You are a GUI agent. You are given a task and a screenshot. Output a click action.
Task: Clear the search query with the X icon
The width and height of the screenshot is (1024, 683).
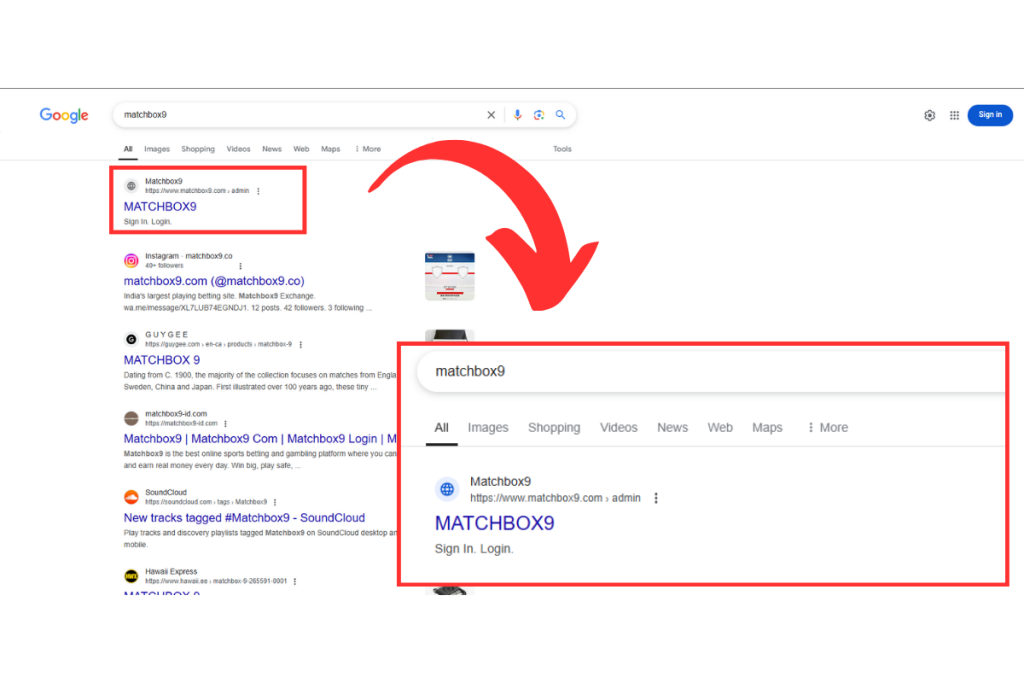coord(491,115)
